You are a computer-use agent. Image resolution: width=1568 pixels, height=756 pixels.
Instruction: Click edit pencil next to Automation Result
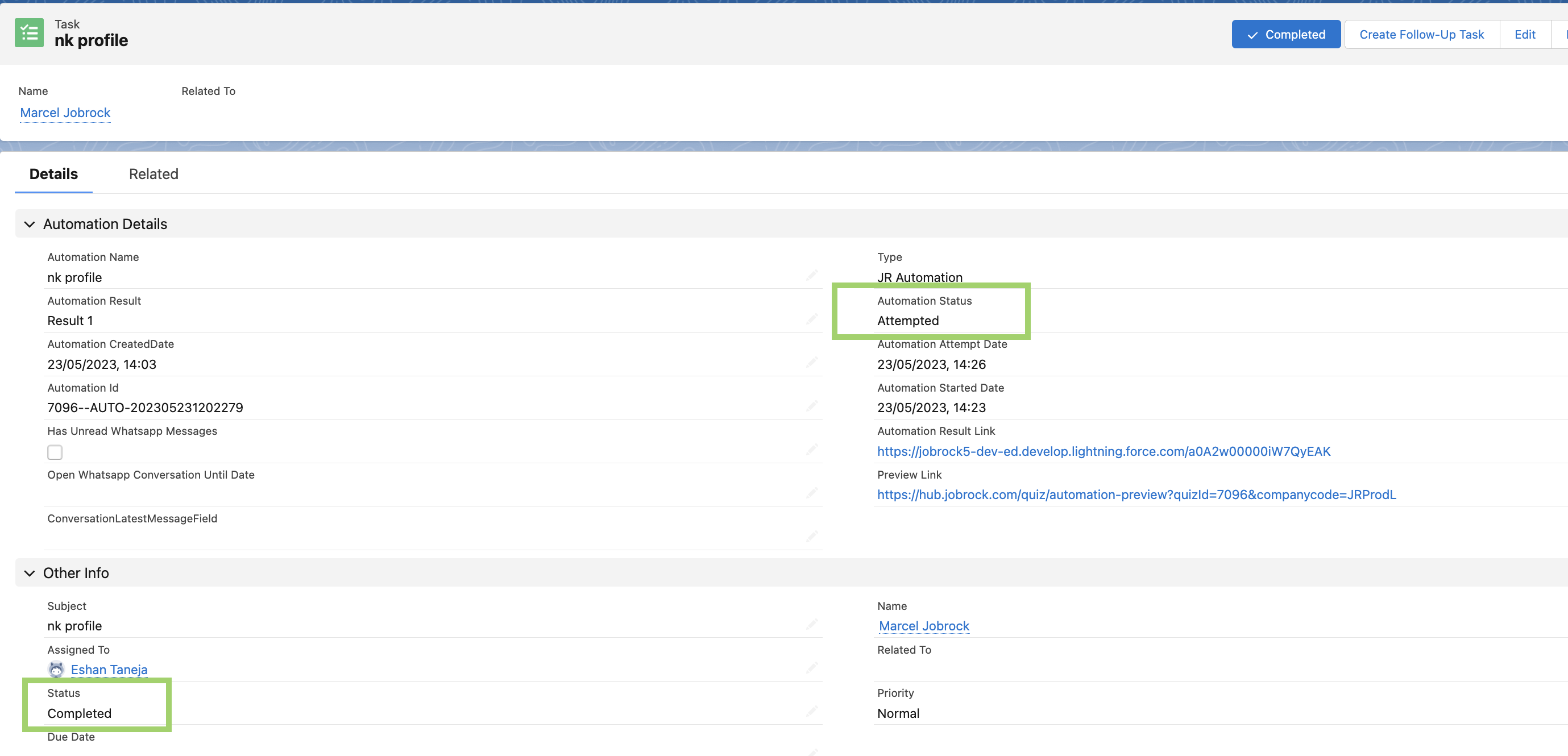click(811, 318)
